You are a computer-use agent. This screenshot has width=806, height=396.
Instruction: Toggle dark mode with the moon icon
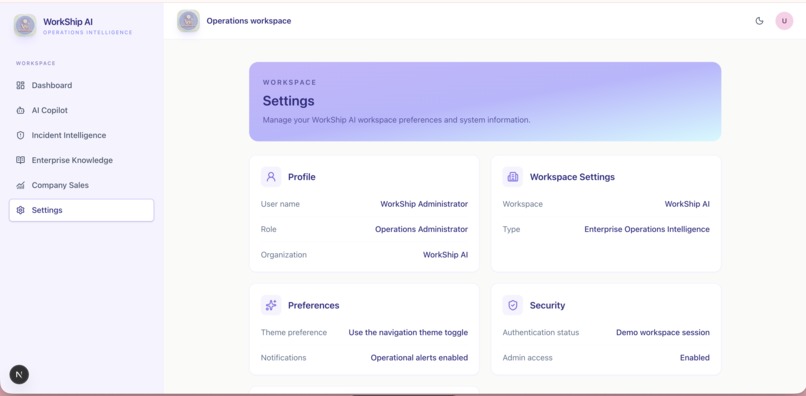[x=759, y=21]
